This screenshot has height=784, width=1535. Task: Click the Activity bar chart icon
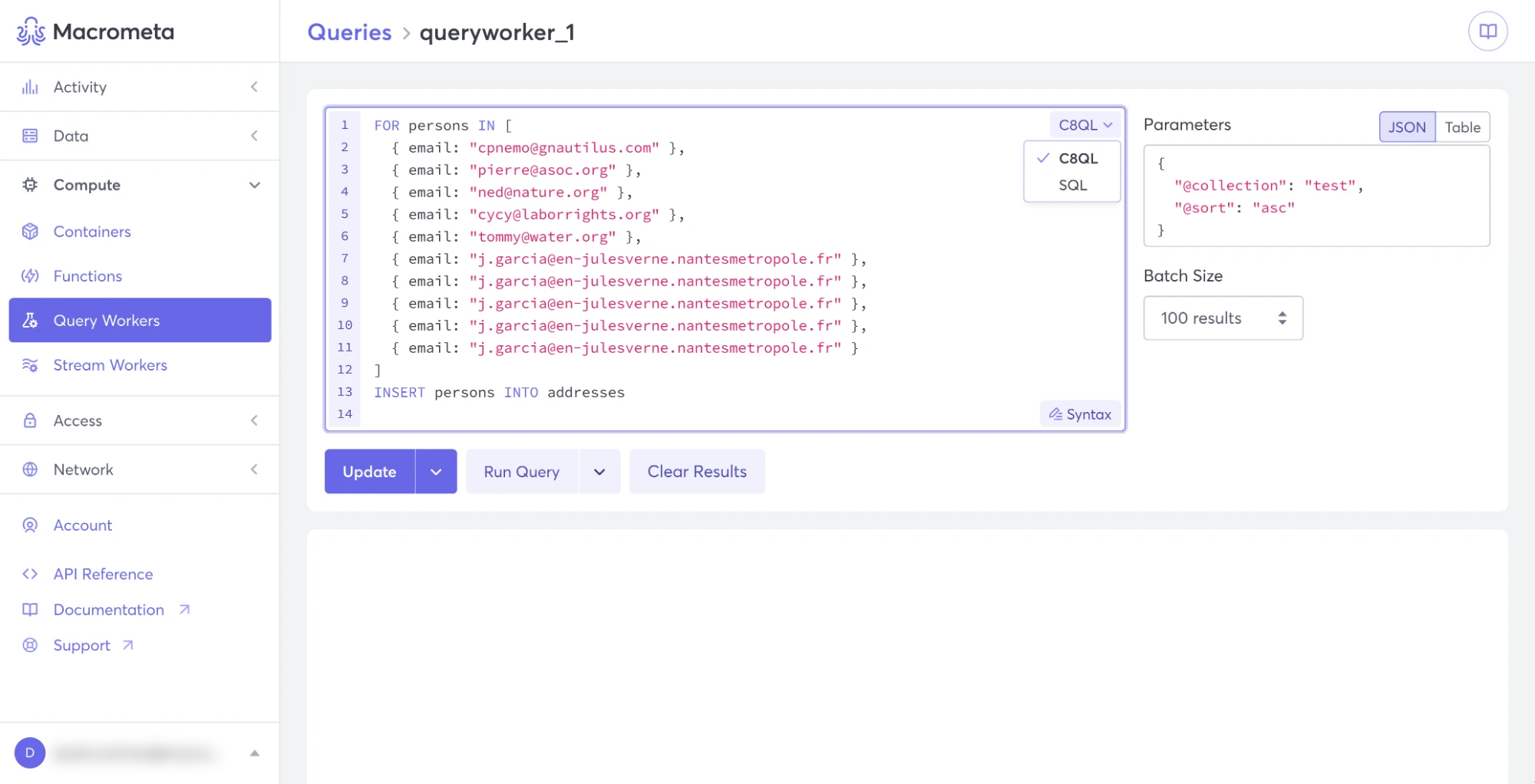[x=30, y=87]
